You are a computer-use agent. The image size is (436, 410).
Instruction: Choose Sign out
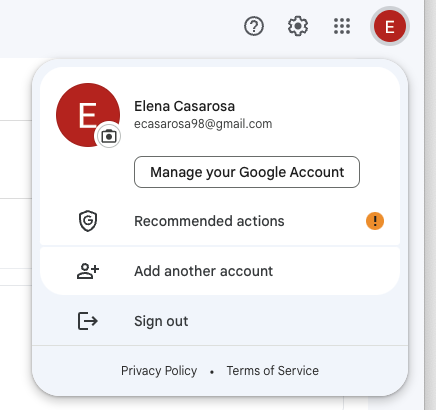click(x=220, y=321)
